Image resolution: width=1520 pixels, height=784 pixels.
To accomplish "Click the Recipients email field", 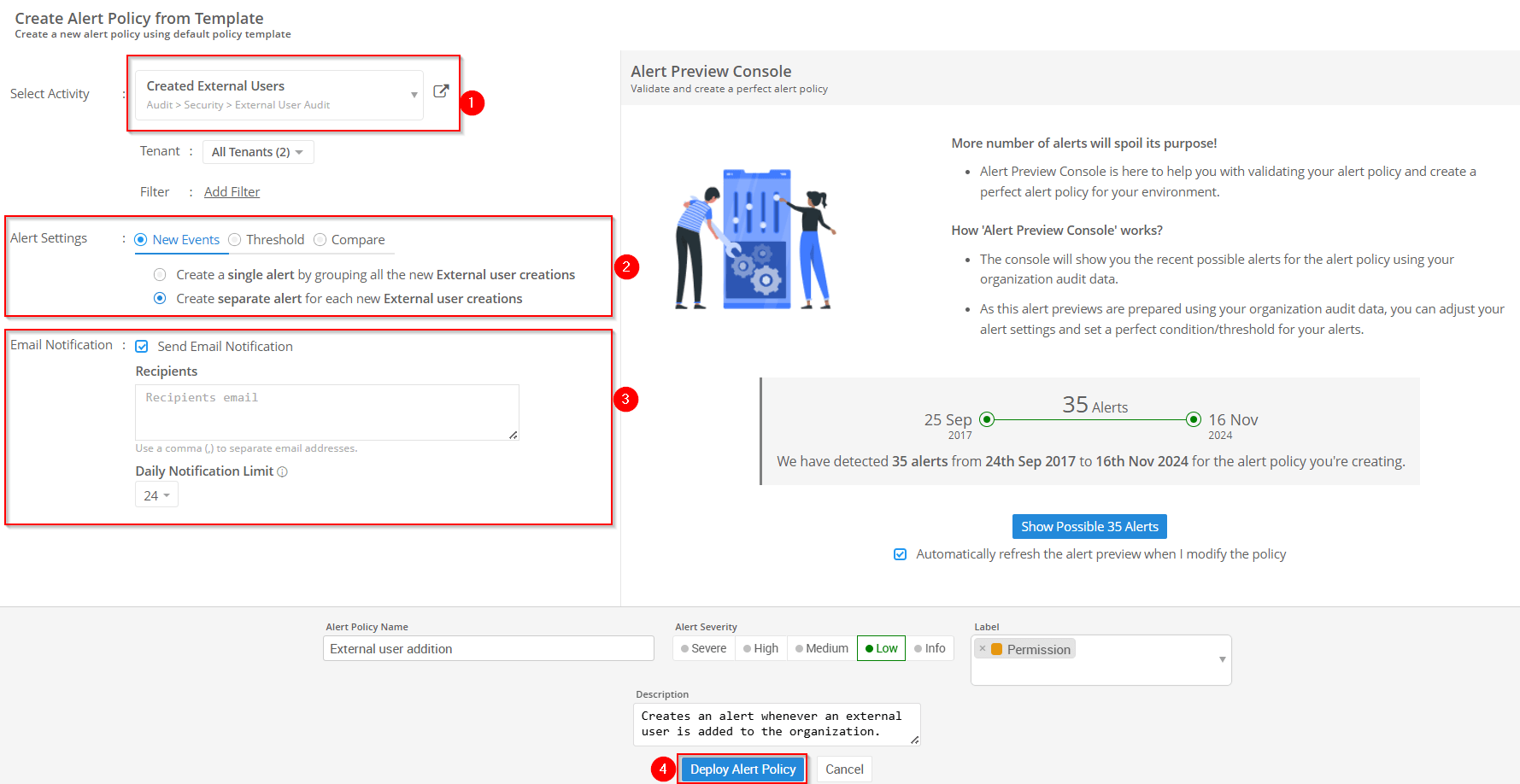I will point(327,412).
